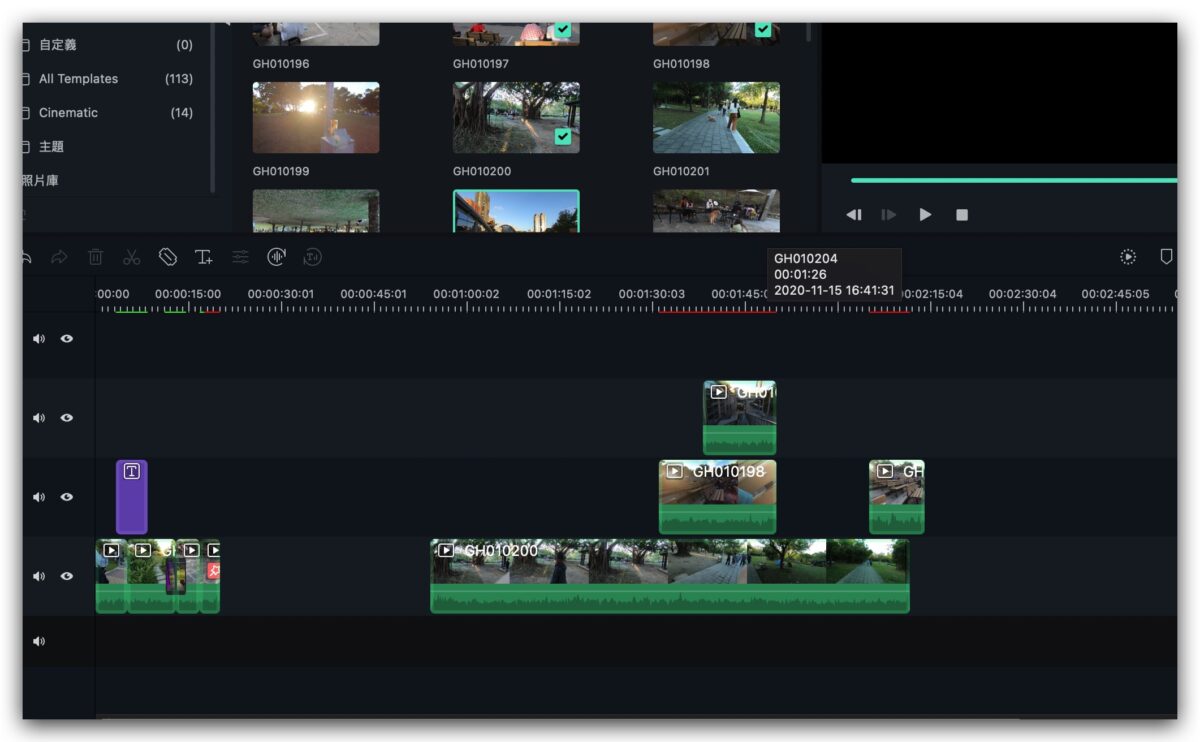Click the add text T+ icon
Viewport: 1200px width, 742px height.
pyautogui.click(x=204, y=257)
